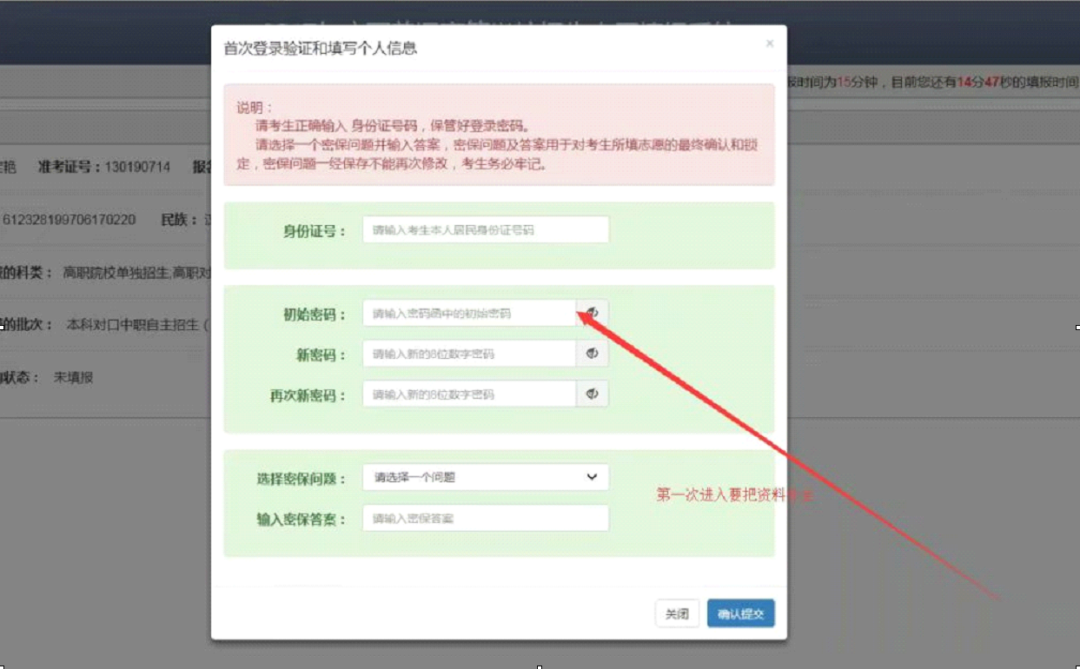The height and width of the screenshot is (669, 1080).
Task: Select the 新密码 input box
Action: tap(469, 354)
